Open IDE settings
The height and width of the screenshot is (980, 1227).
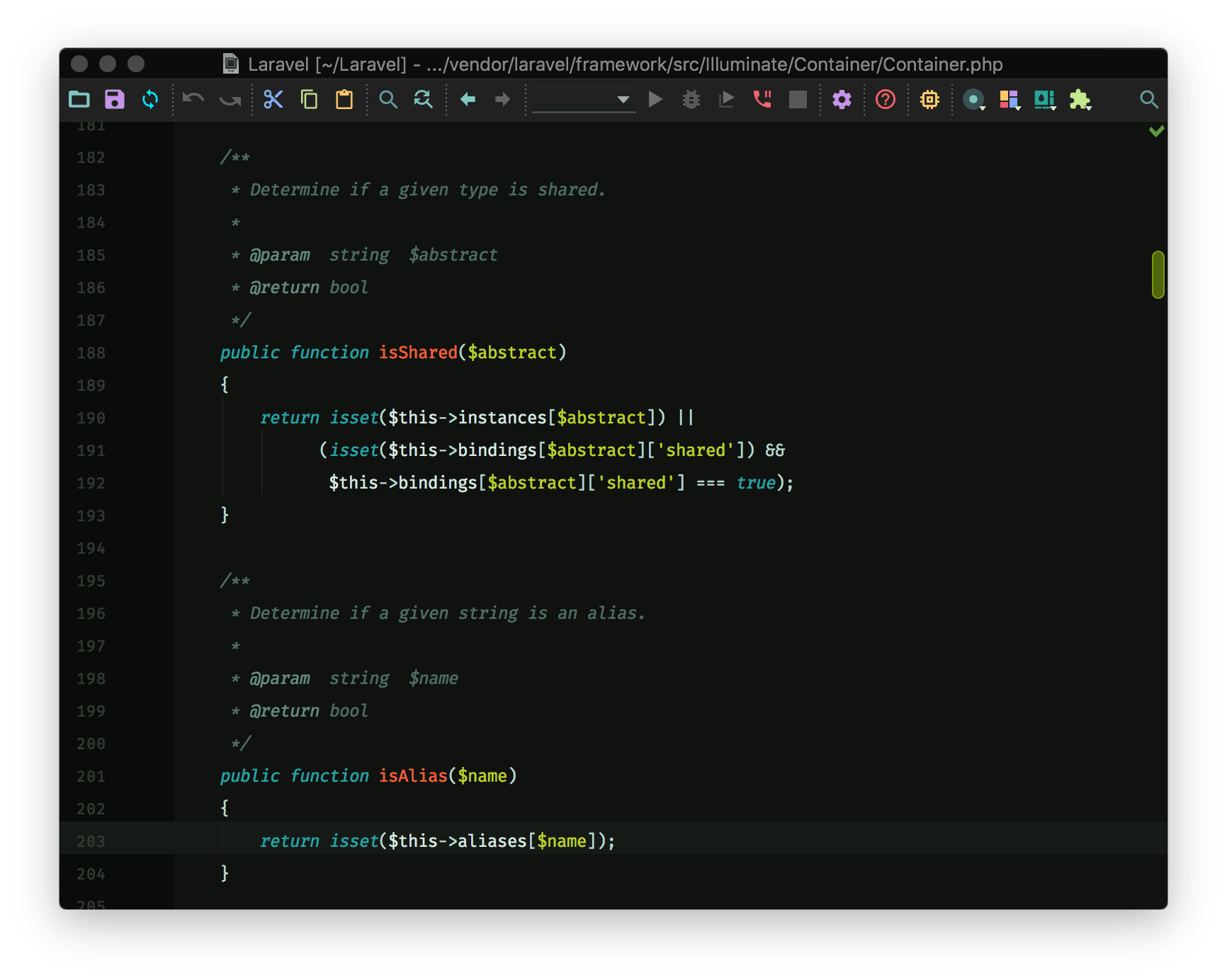pyautogui.click(x=842, y=99)
